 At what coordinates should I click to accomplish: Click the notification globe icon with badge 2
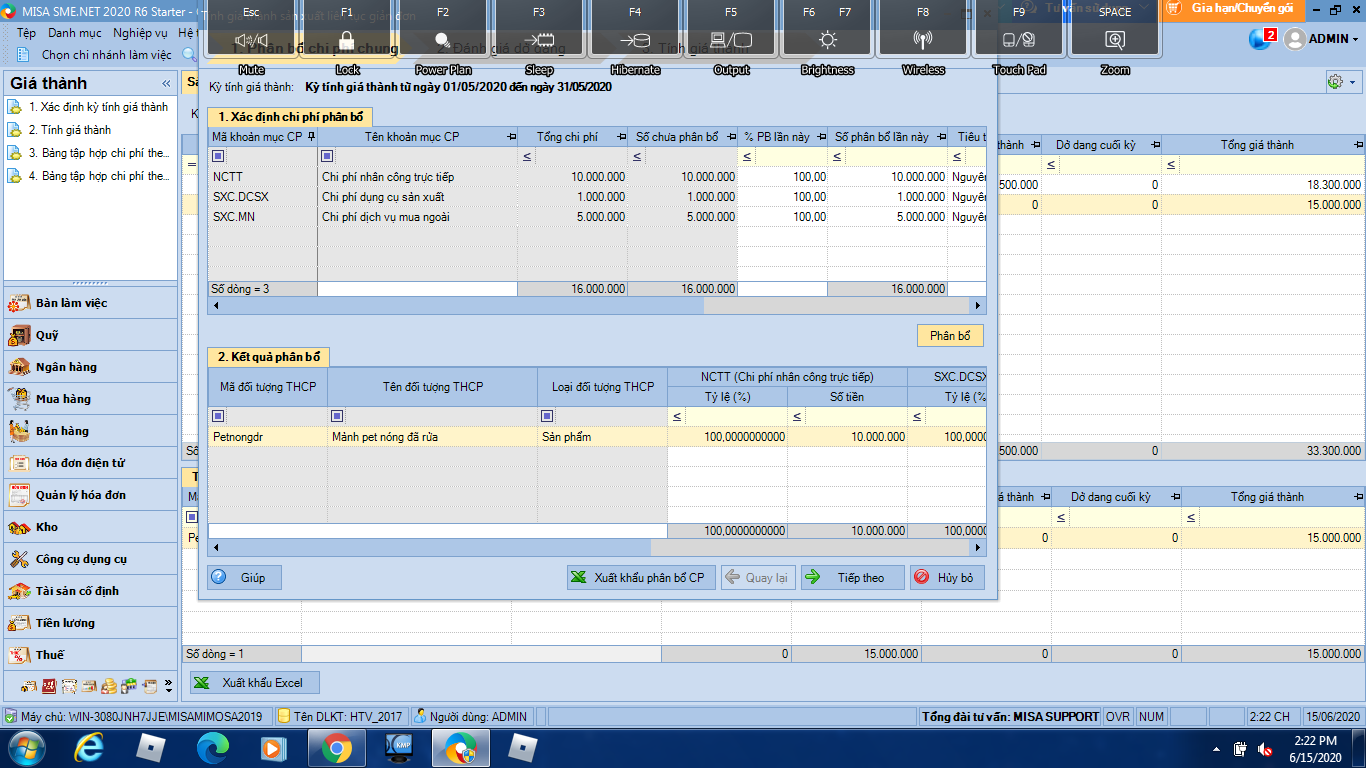pyautogui.click(x=1261, y=39)
